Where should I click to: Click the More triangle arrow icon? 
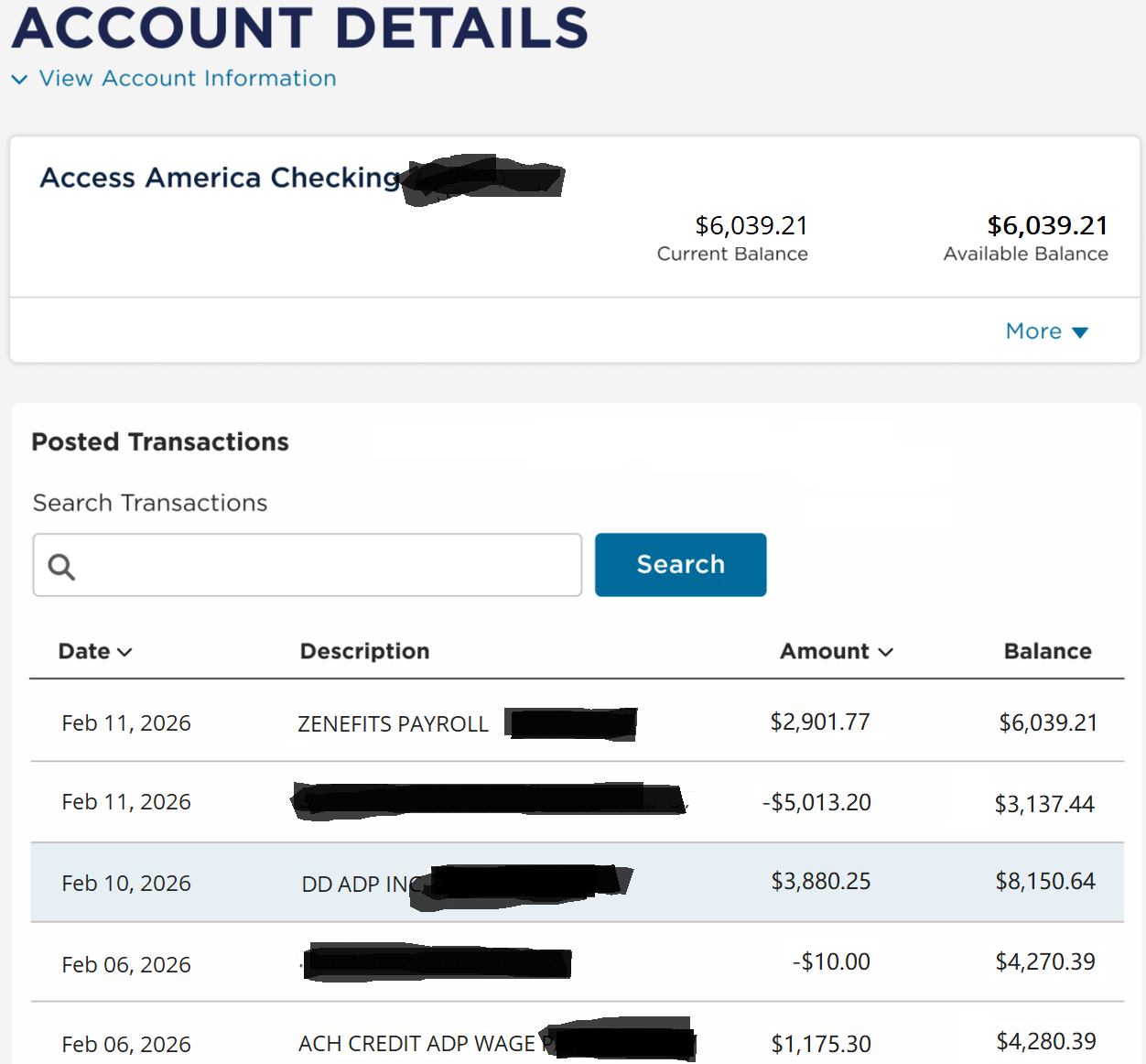coord(1080,332)
